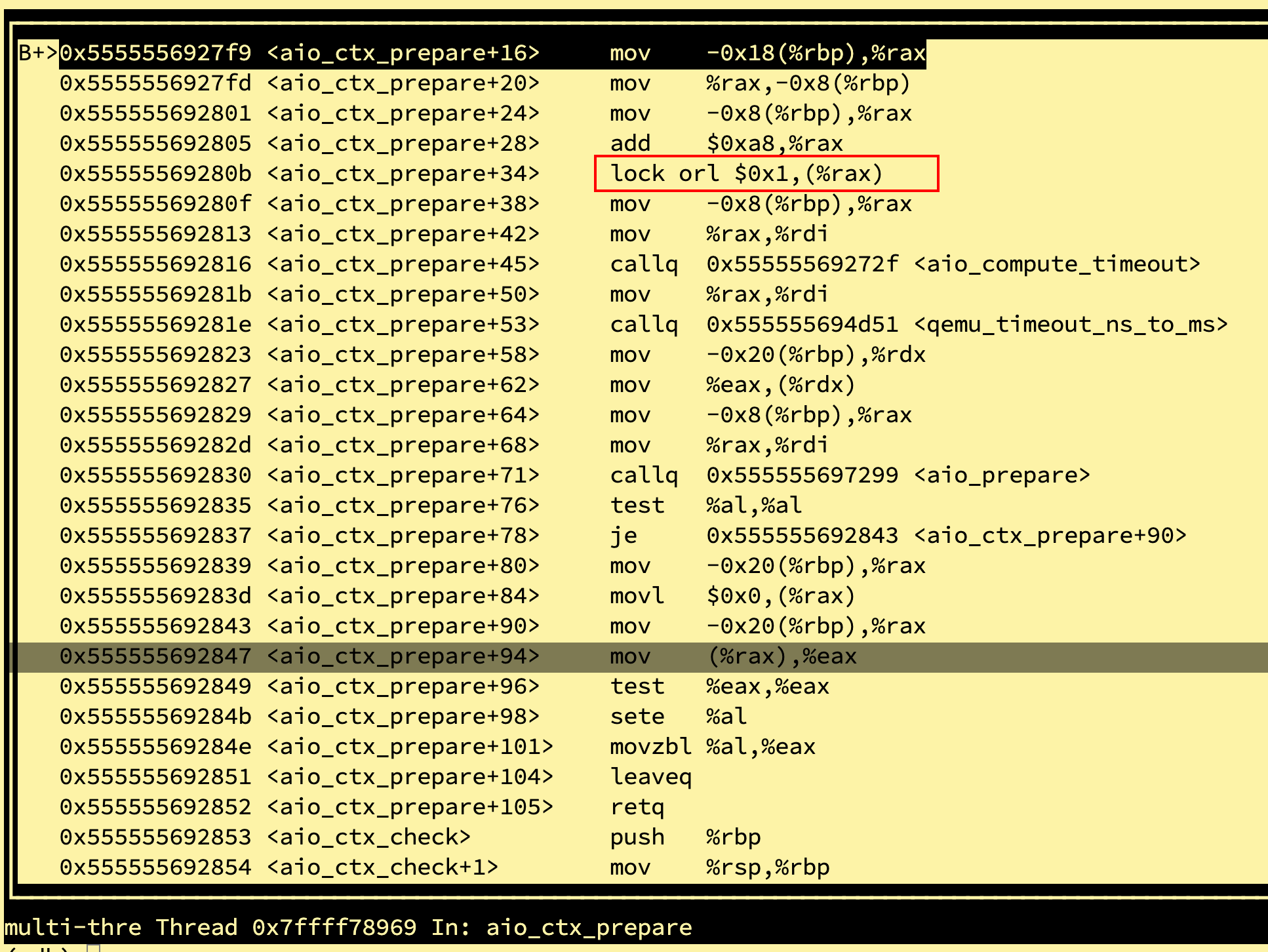Image resolution: width=1268 pixels, height=952 pixels.
Task: Click address 0x55555569280f
Action: click(155, 204)
